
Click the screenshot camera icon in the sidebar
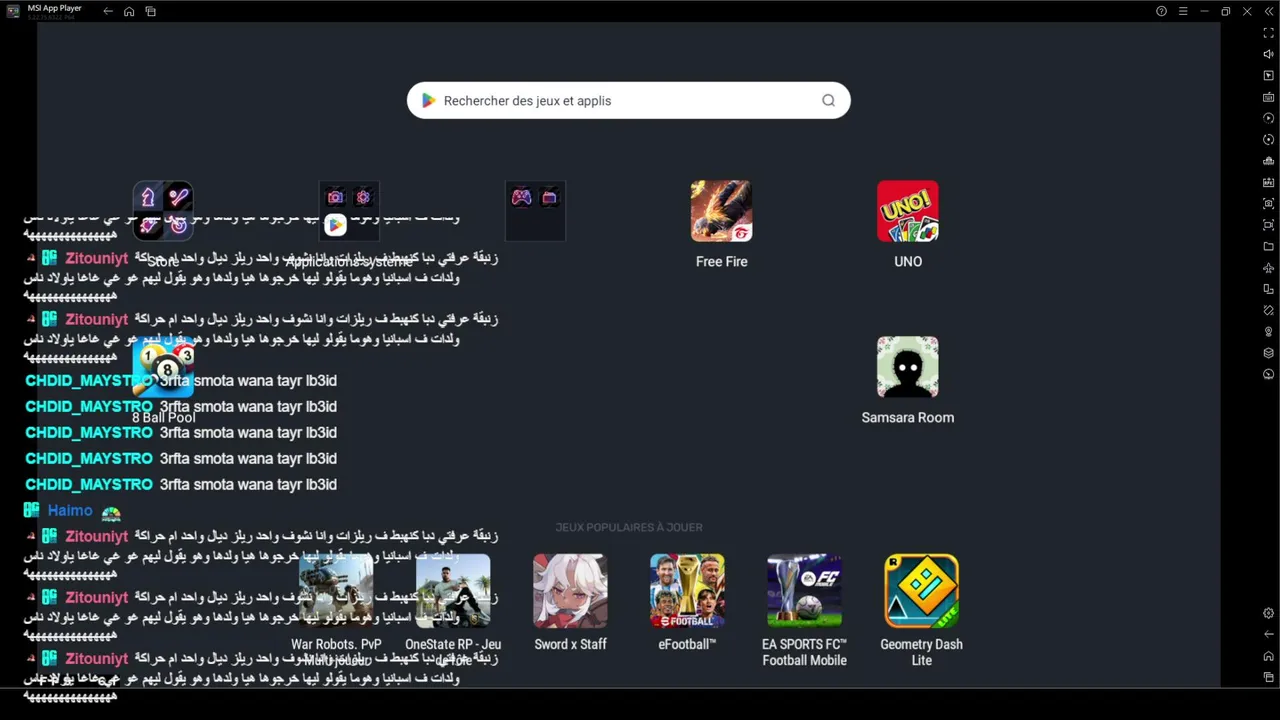coord(1268,204)
